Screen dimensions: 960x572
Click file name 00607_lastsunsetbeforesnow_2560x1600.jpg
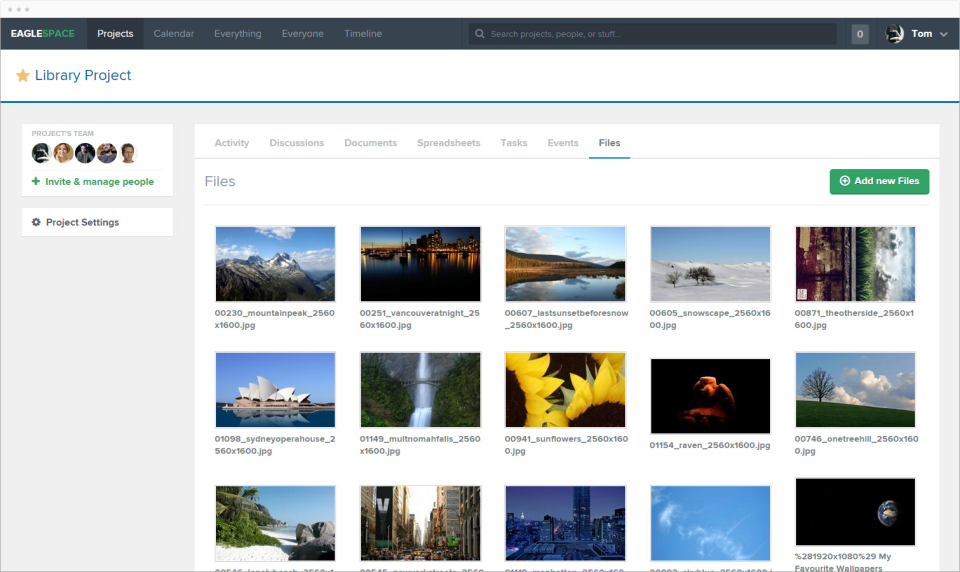coord(566,319)
